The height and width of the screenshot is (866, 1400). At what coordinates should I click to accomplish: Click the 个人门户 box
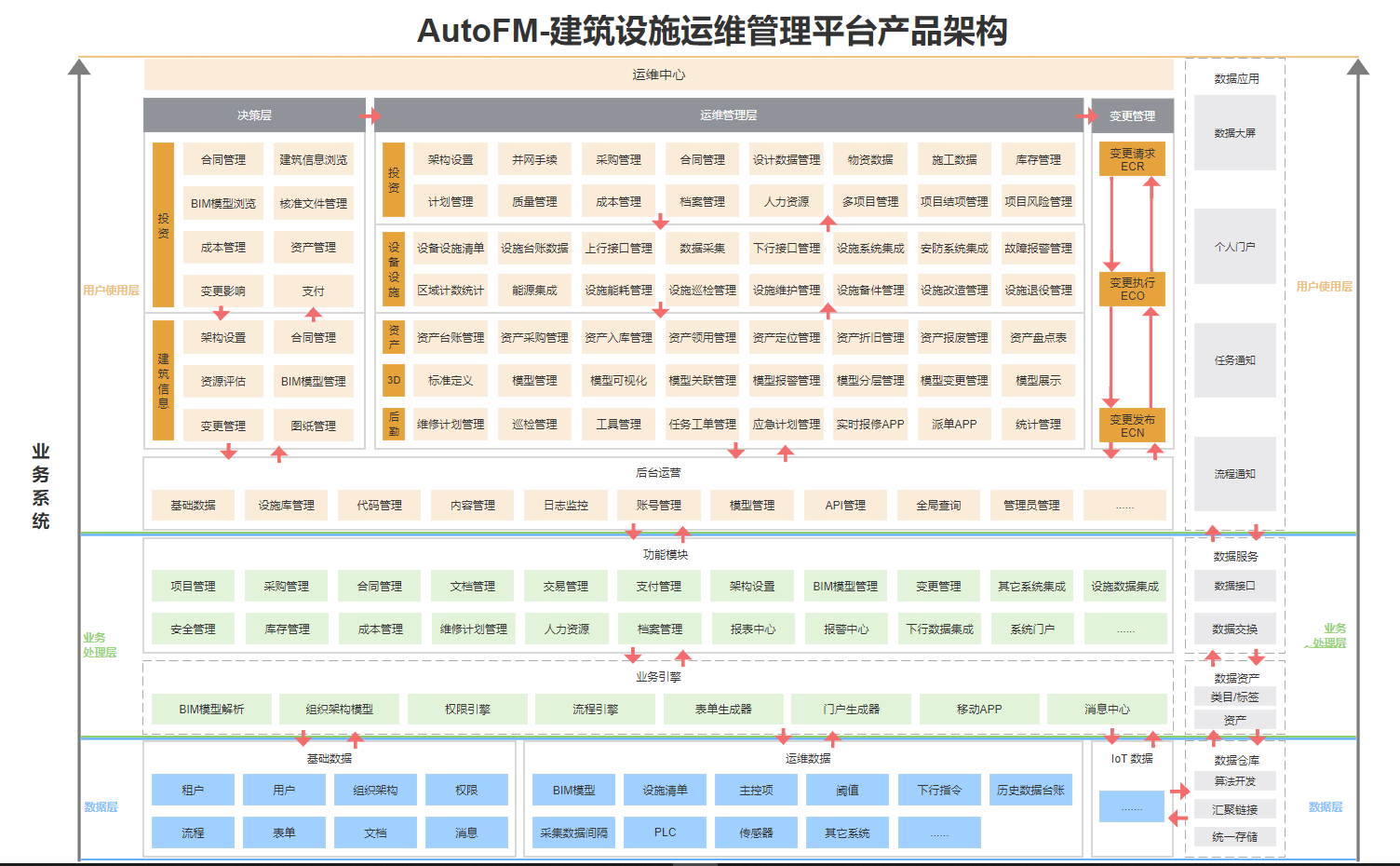[x=1235, y=247]
